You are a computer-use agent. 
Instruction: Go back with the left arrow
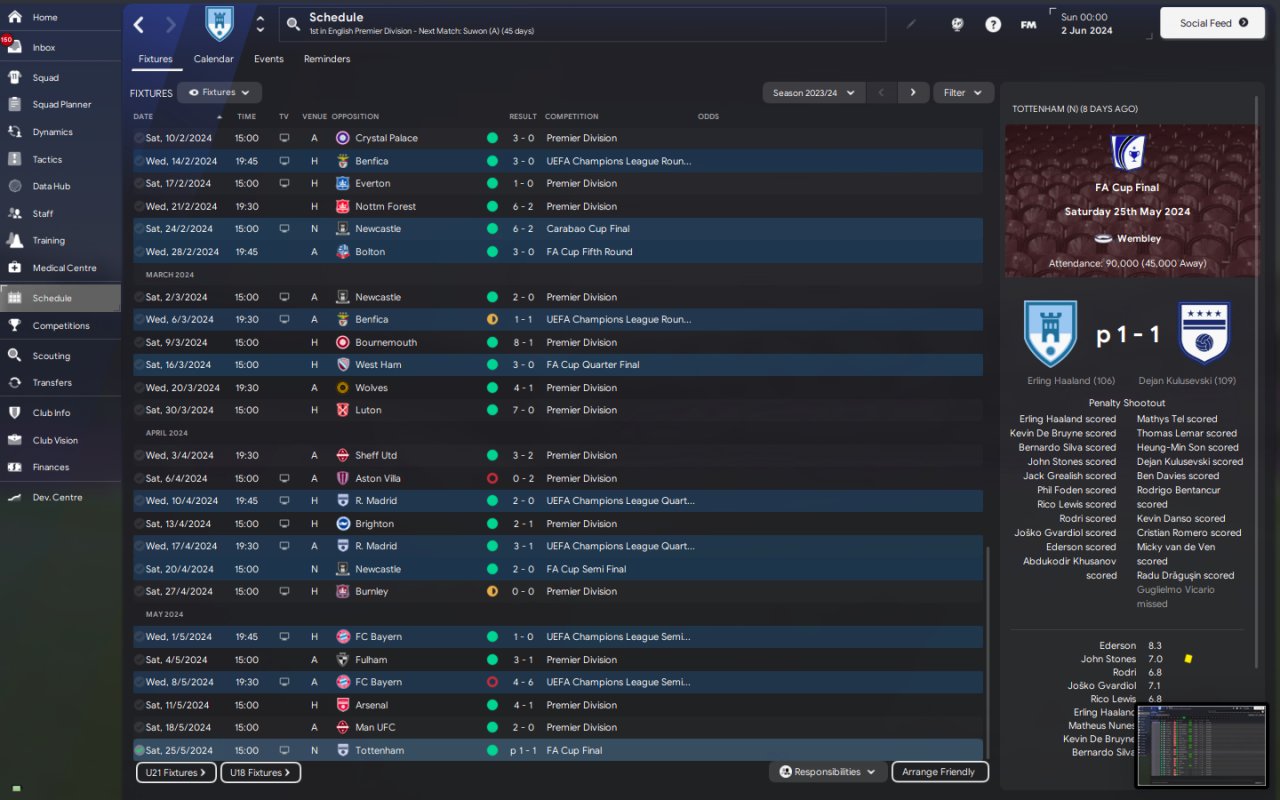139,24
